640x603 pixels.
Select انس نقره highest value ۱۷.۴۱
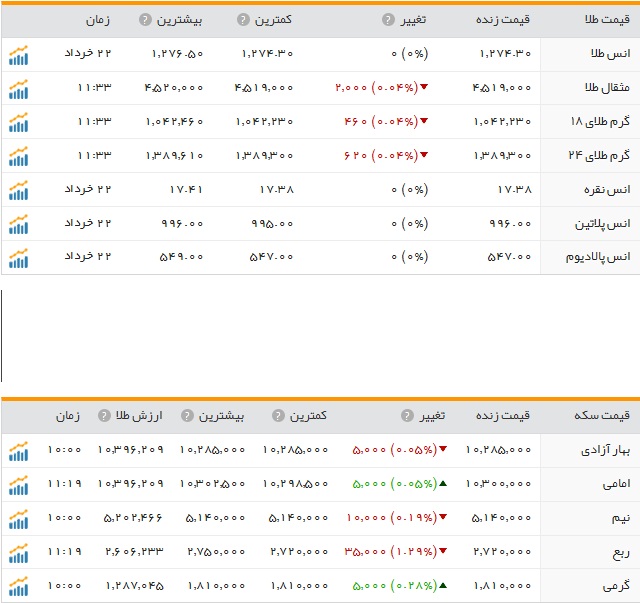[x=186, y=189]
